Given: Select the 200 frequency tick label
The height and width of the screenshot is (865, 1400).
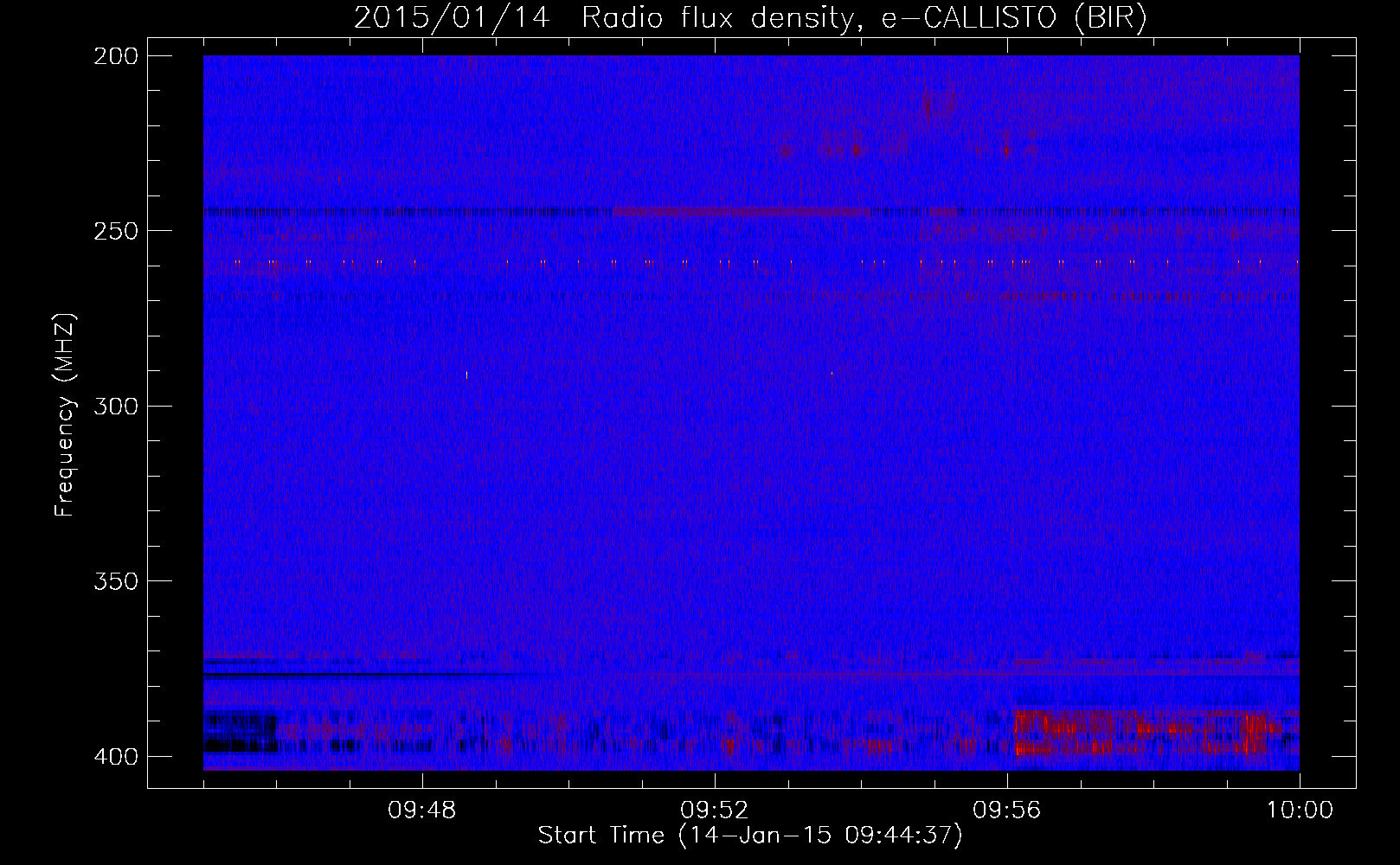Looking at the screenshot, I should (x=115, y=56).
